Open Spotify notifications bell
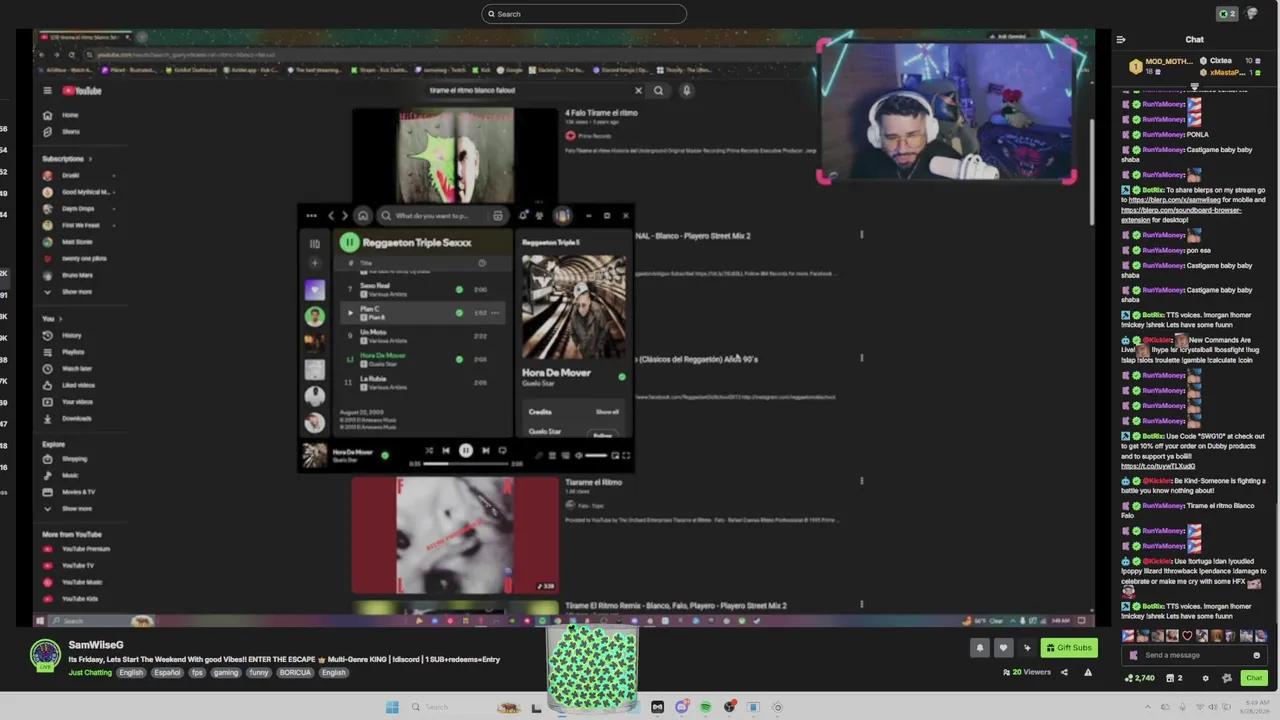The height and width of the screenshot is (720, 1280). point(523,215)
